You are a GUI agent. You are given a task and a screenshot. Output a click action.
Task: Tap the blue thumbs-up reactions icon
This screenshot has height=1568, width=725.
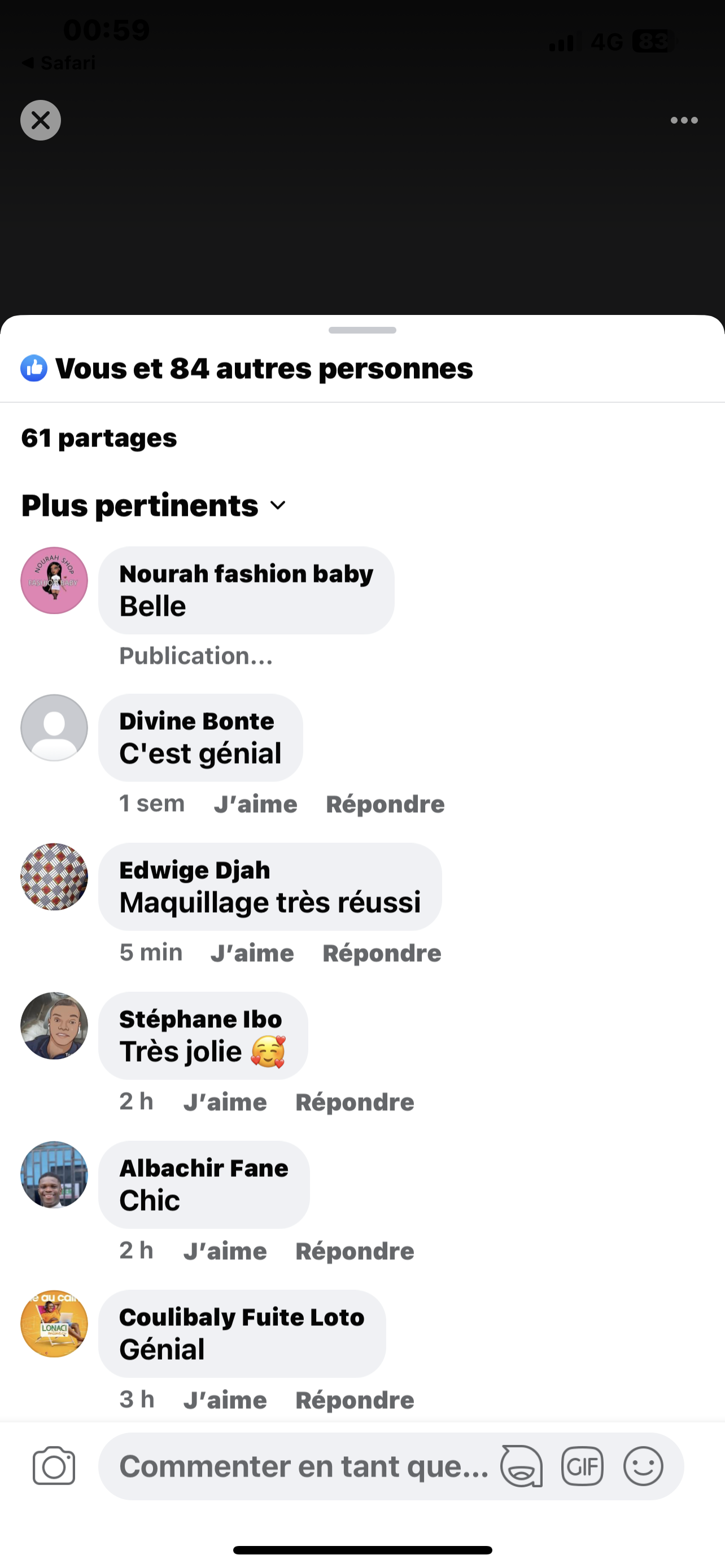point(34,368)
